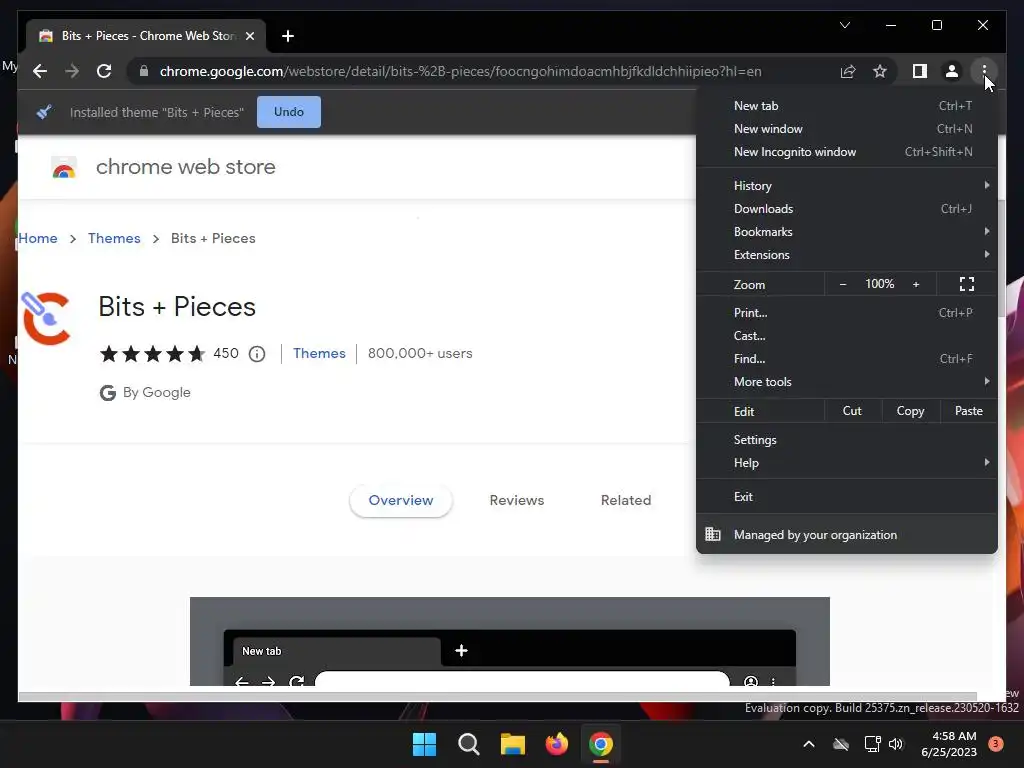Click the taskbar clock and date
The height and width of the screenshot is (768, 1024).
click(x=949, y=744)
